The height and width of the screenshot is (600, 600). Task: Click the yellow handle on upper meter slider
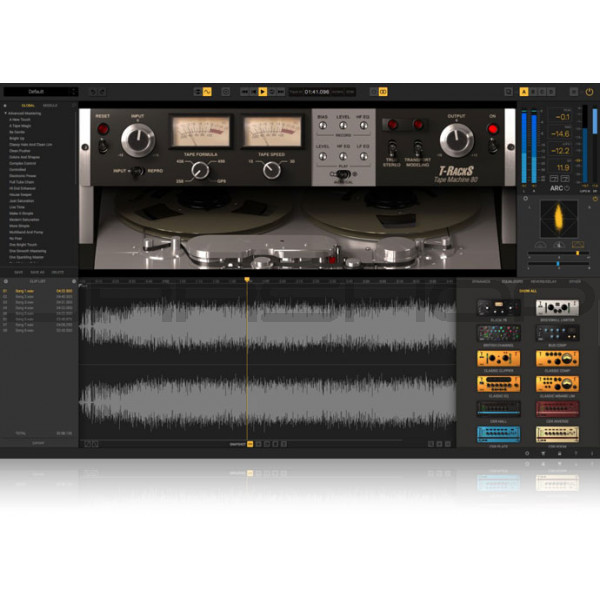tap(577, 253)
